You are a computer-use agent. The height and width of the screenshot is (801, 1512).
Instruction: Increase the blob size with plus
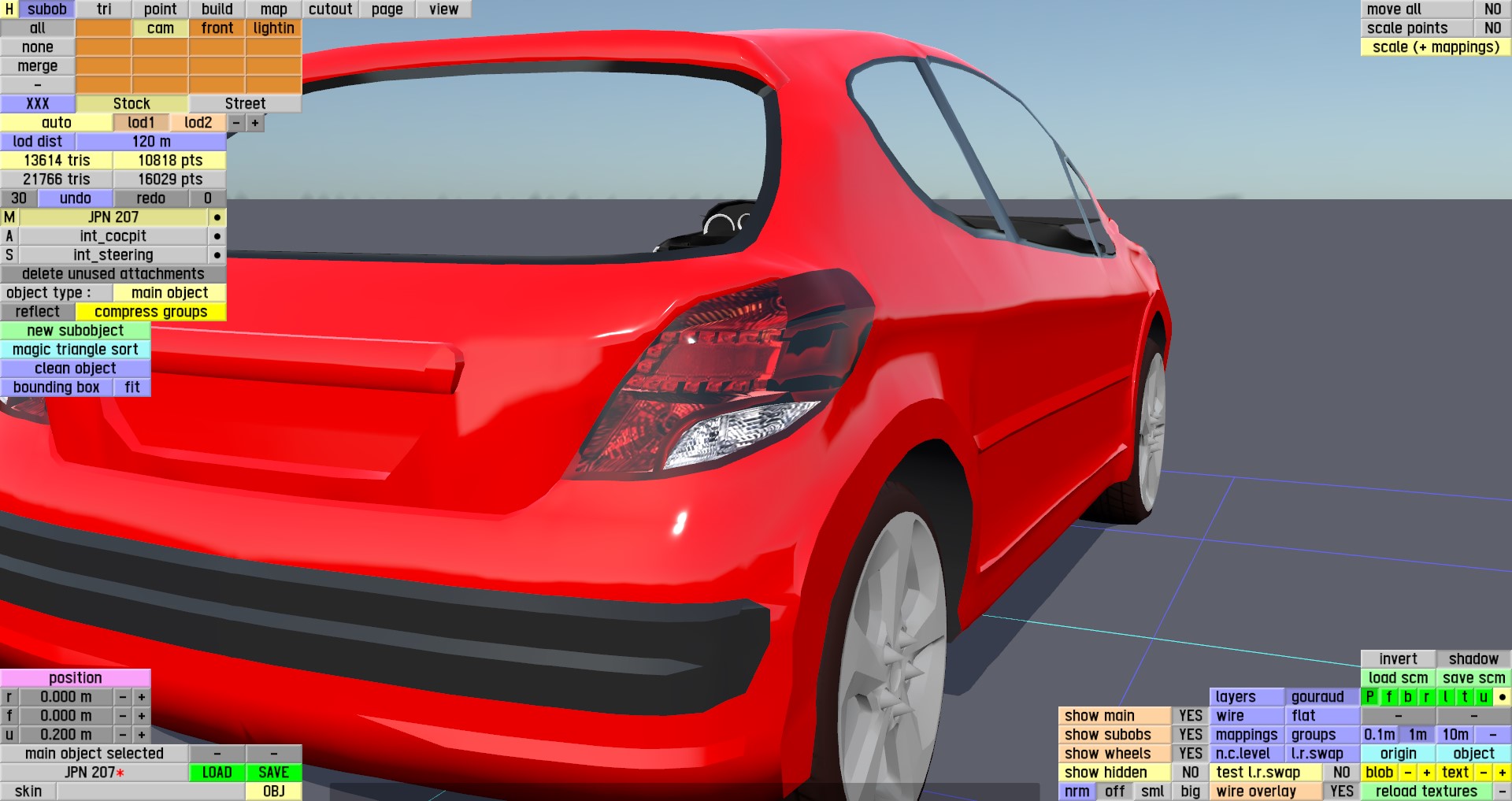(1426, 773)
